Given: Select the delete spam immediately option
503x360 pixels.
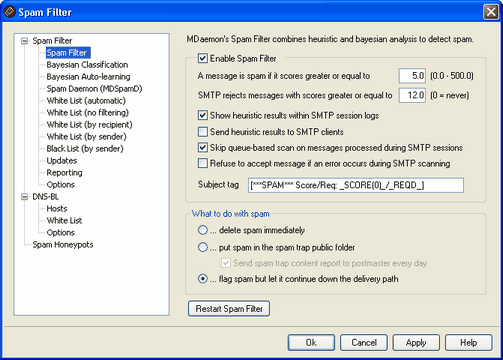Looking at the screenshot, I should pos(203,230).
